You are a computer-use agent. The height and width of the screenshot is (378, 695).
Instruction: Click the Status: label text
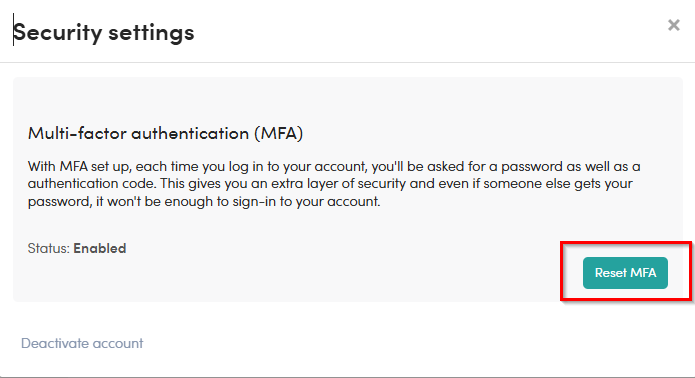tap(49, 248)
